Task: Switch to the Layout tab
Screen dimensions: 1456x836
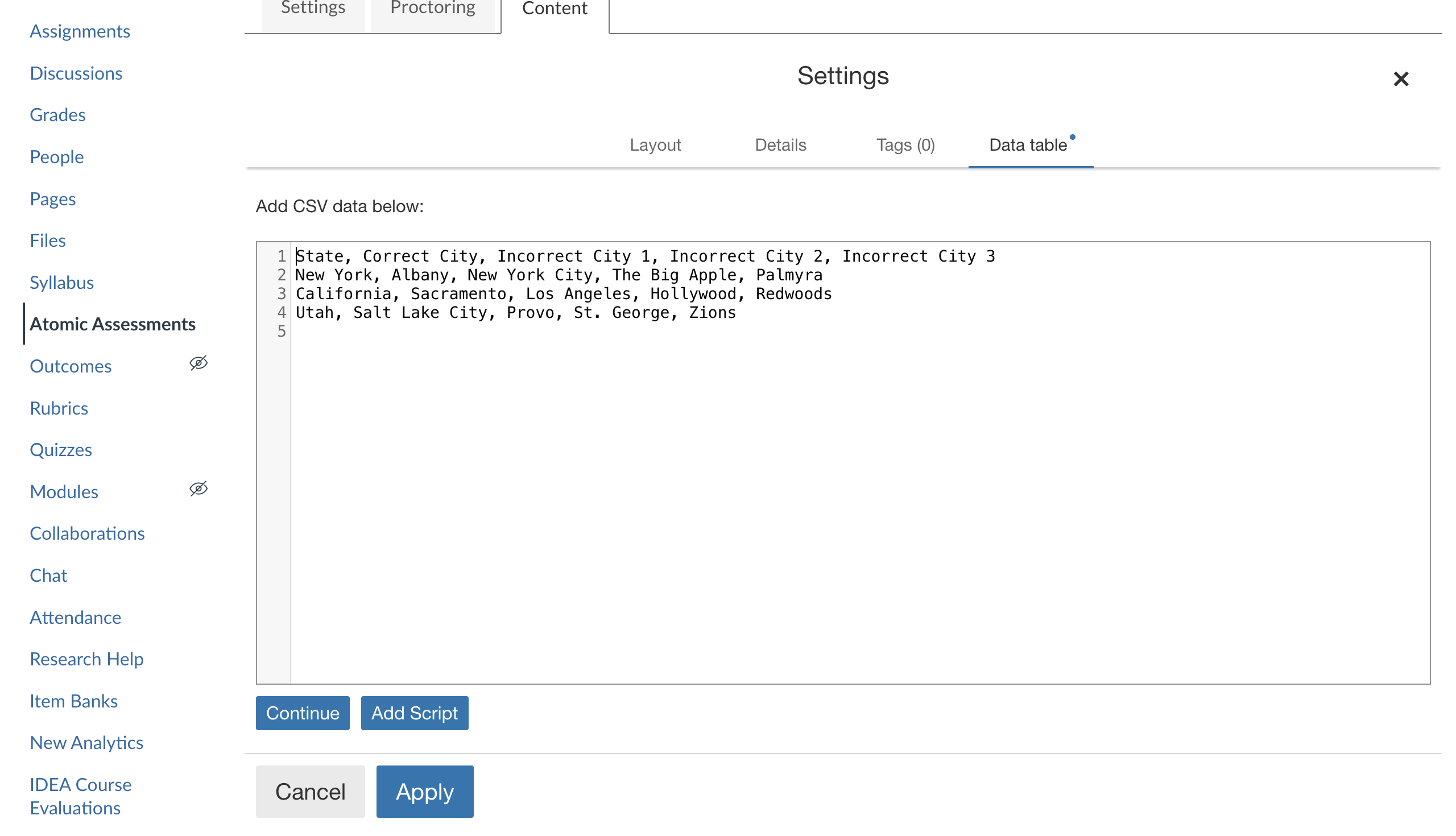Action: tap(655, 145)
